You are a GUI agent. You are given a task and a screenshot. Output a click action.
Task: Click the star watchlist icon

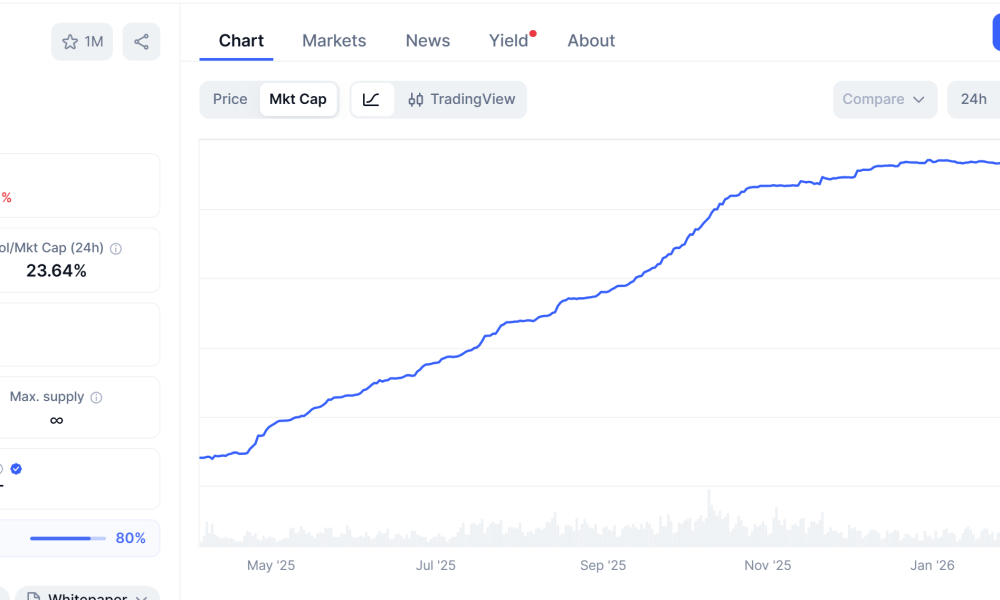[70, 41]
